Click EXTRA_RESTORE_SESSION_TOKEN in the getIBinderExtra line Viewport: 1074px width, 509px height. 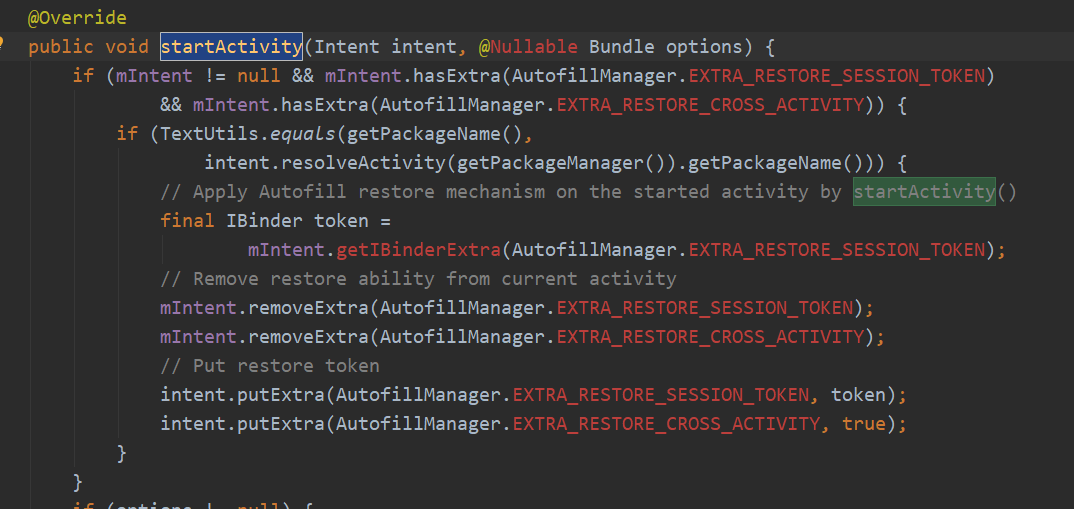836,249
